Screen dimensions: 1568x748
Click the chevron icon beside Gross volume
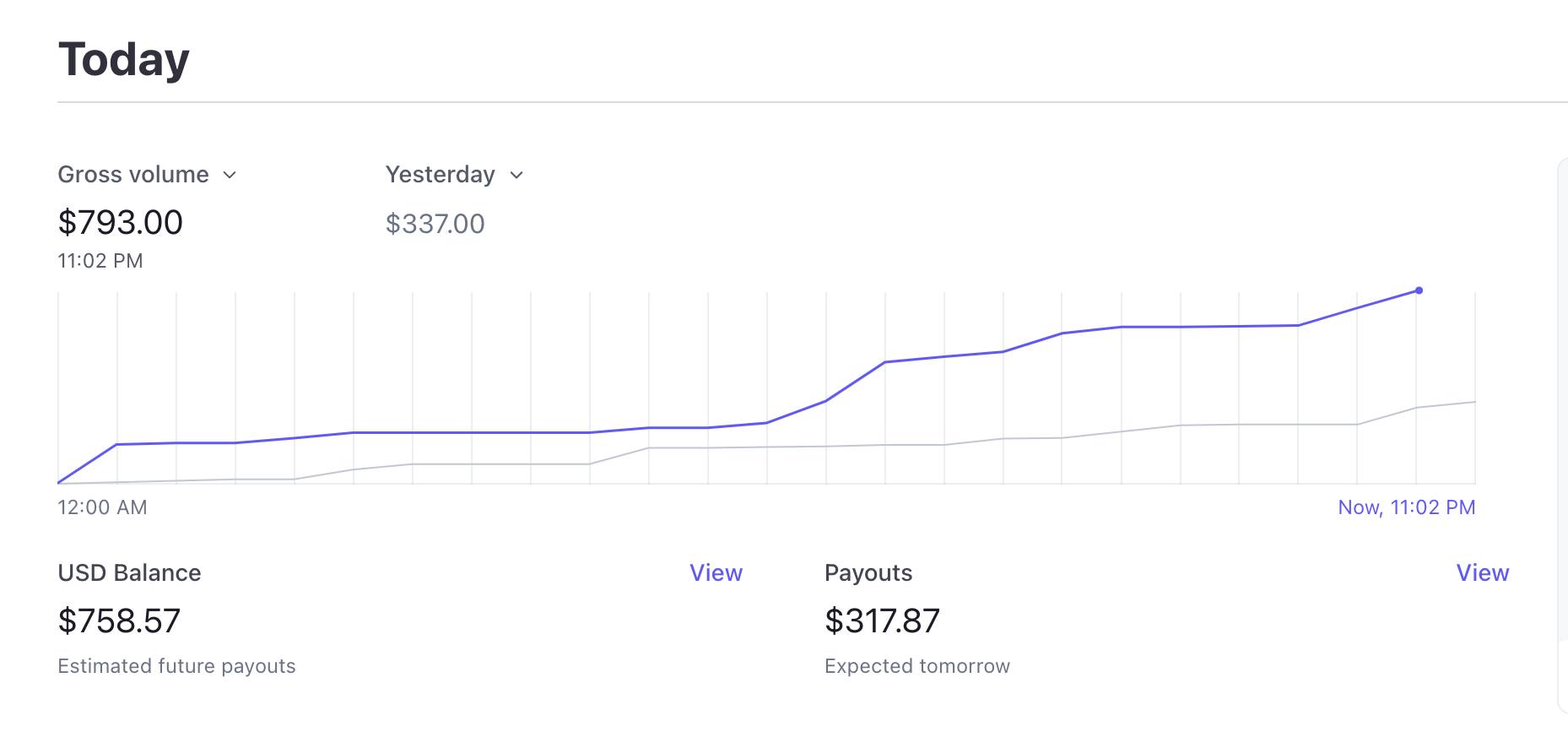coord(230,175)
